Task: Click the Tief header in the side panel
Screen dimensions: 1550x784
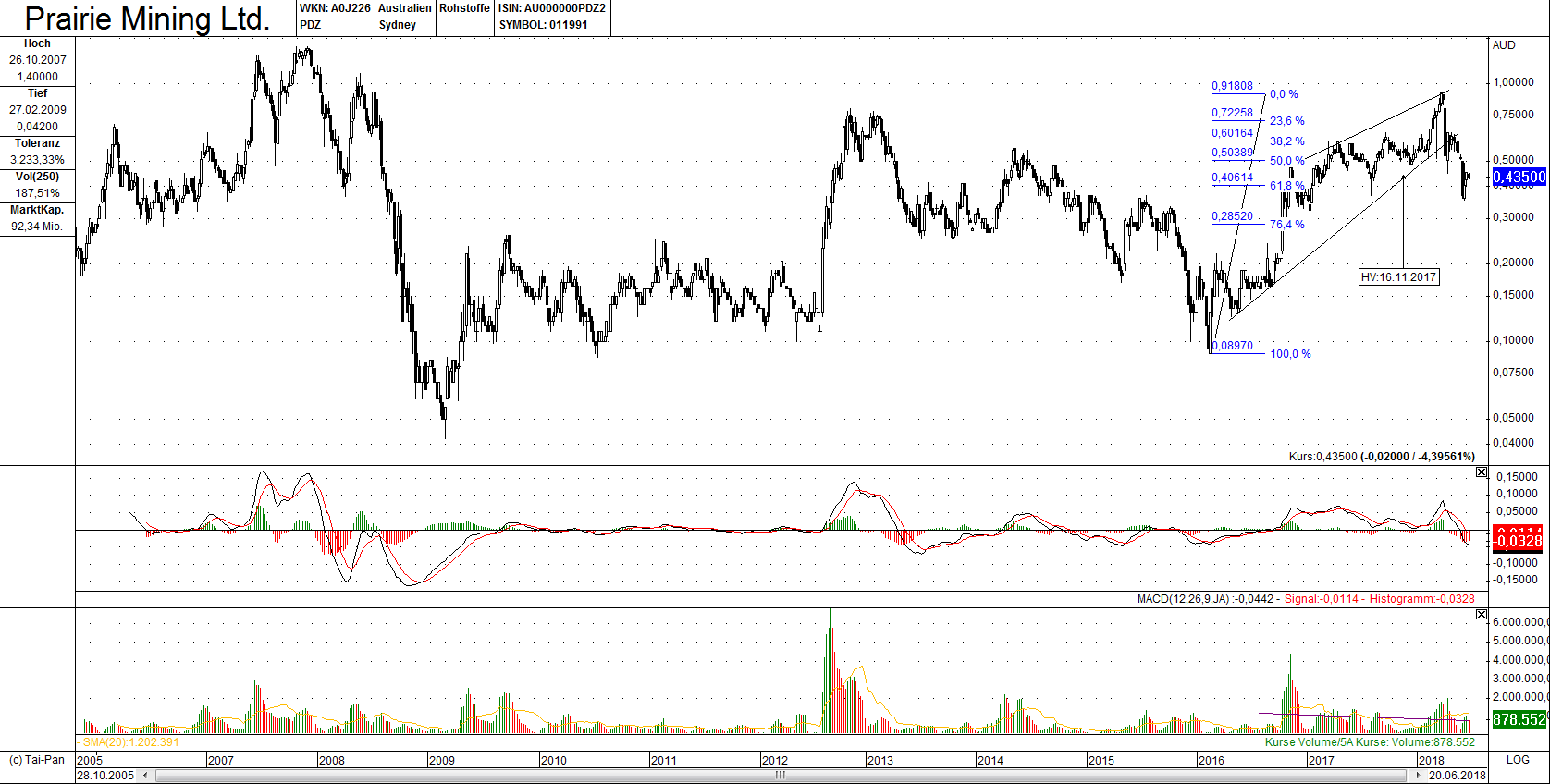Action: (37, 93)
